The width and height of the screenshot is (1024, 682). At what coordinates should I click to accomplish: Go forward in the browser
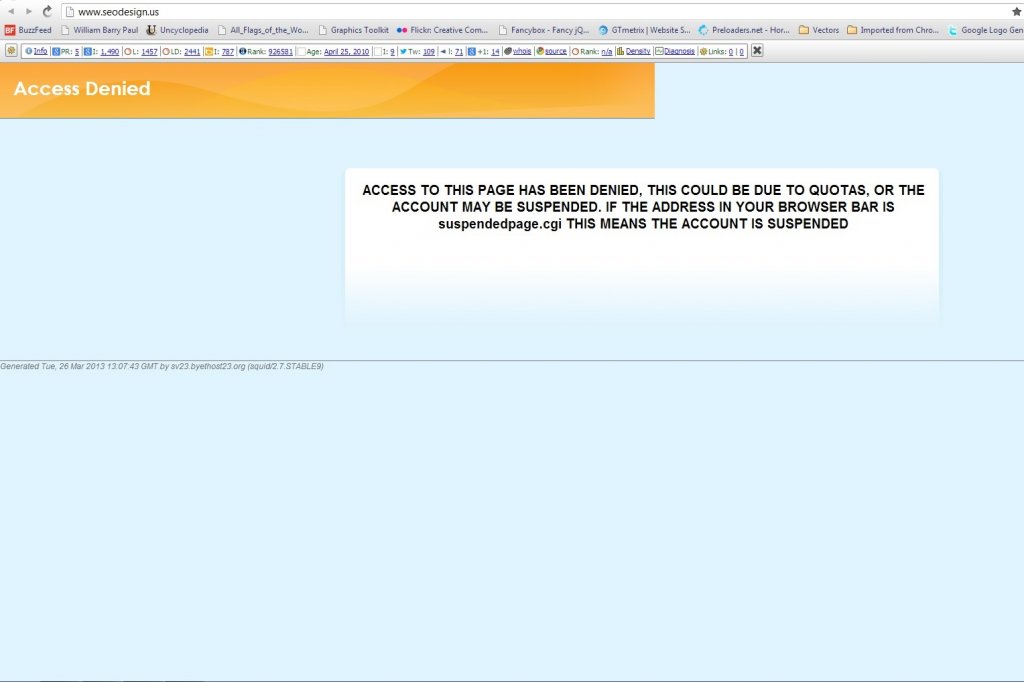(29, 11)
